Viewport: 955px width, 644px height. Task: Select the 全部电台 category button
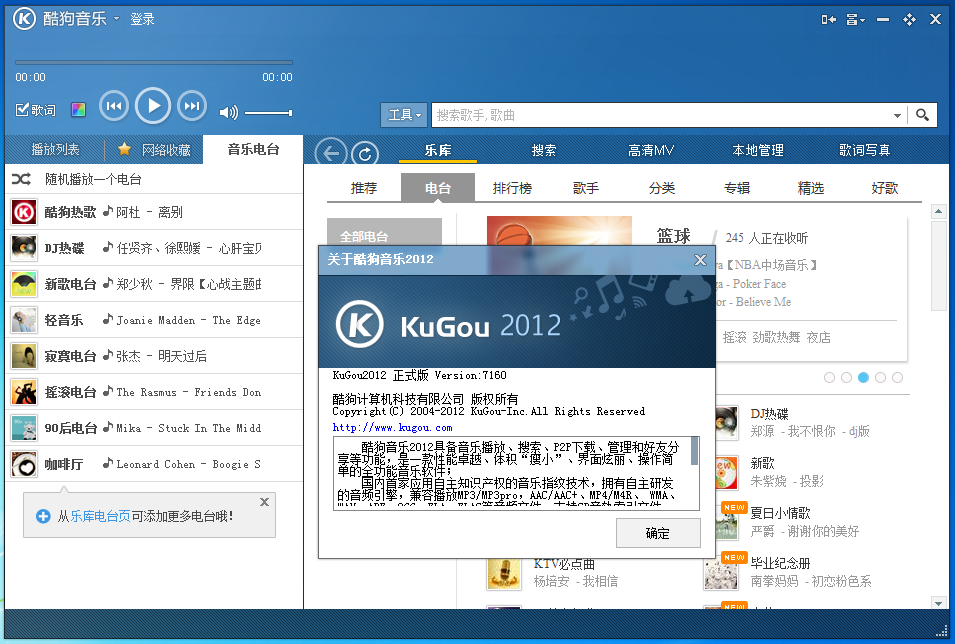384,232
